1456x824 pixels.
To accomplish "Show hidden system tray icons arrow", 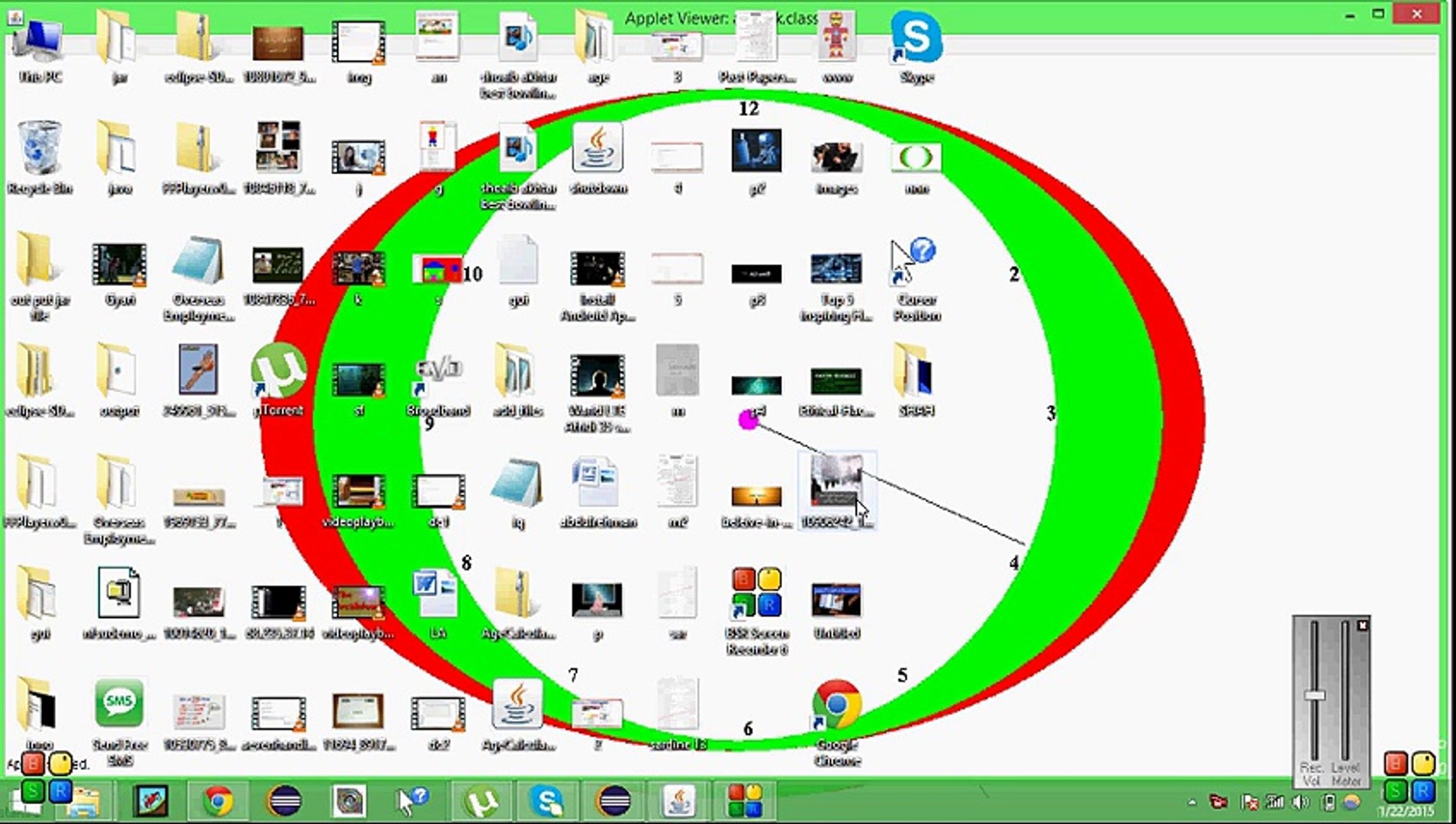I will tap(1191, 802).
